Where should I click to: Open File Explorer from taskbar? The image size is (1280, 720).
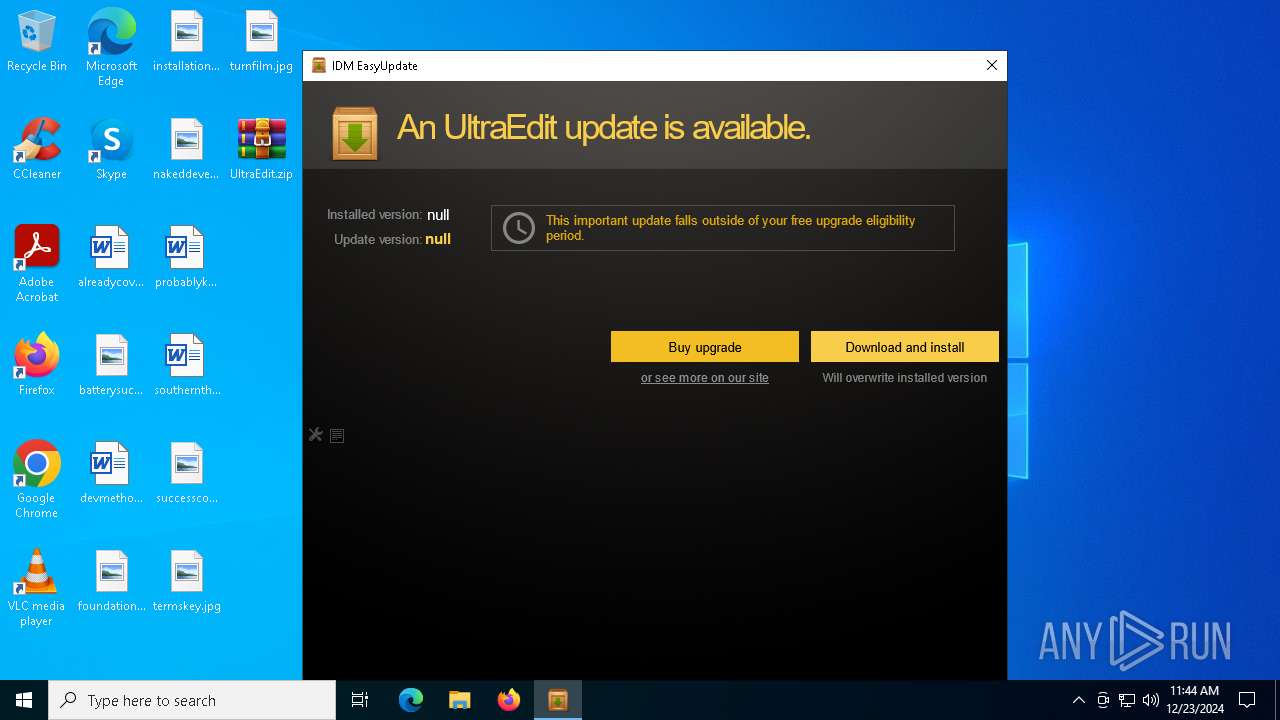coord(460,700)
